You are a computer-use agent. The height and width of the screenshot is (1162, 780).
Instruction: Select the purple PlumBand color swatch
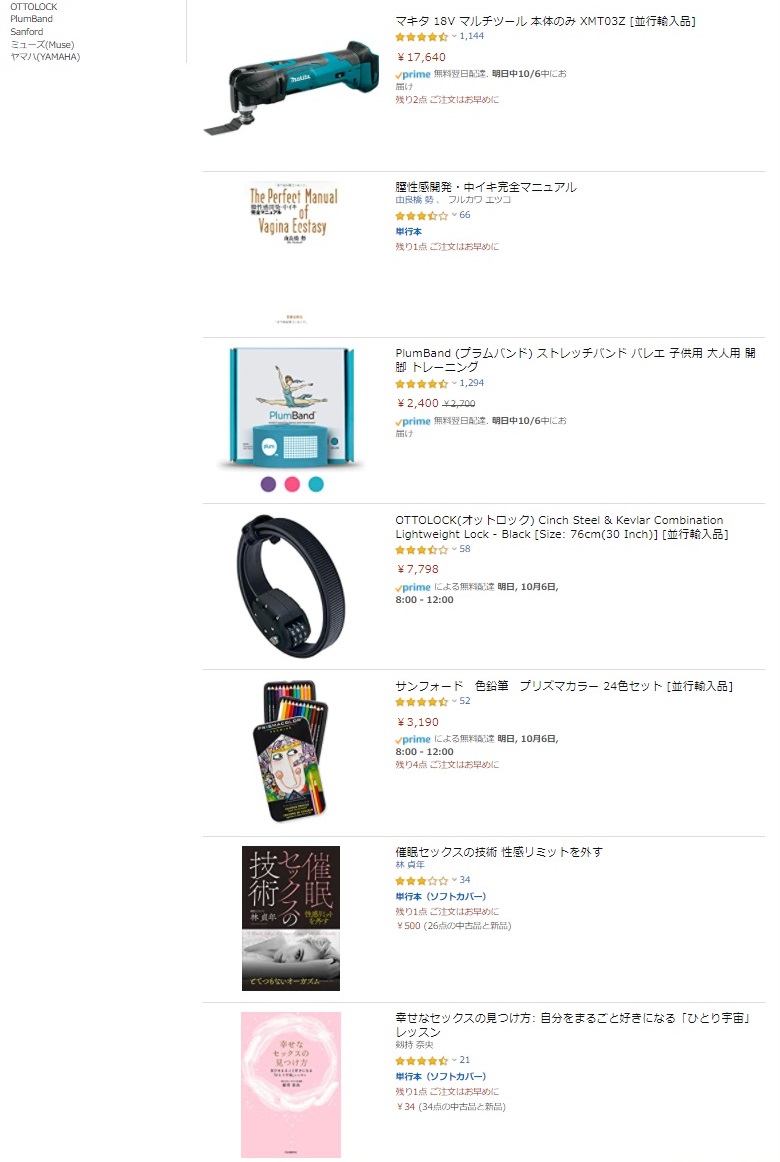tap(268, 484)
